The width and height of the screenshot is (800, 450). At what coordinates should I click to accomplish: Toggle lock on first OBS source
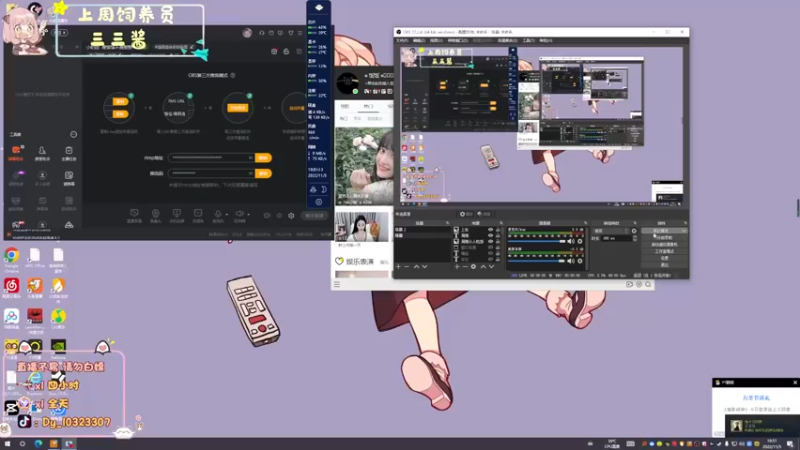pyautogui.click(x=498, y=230)
